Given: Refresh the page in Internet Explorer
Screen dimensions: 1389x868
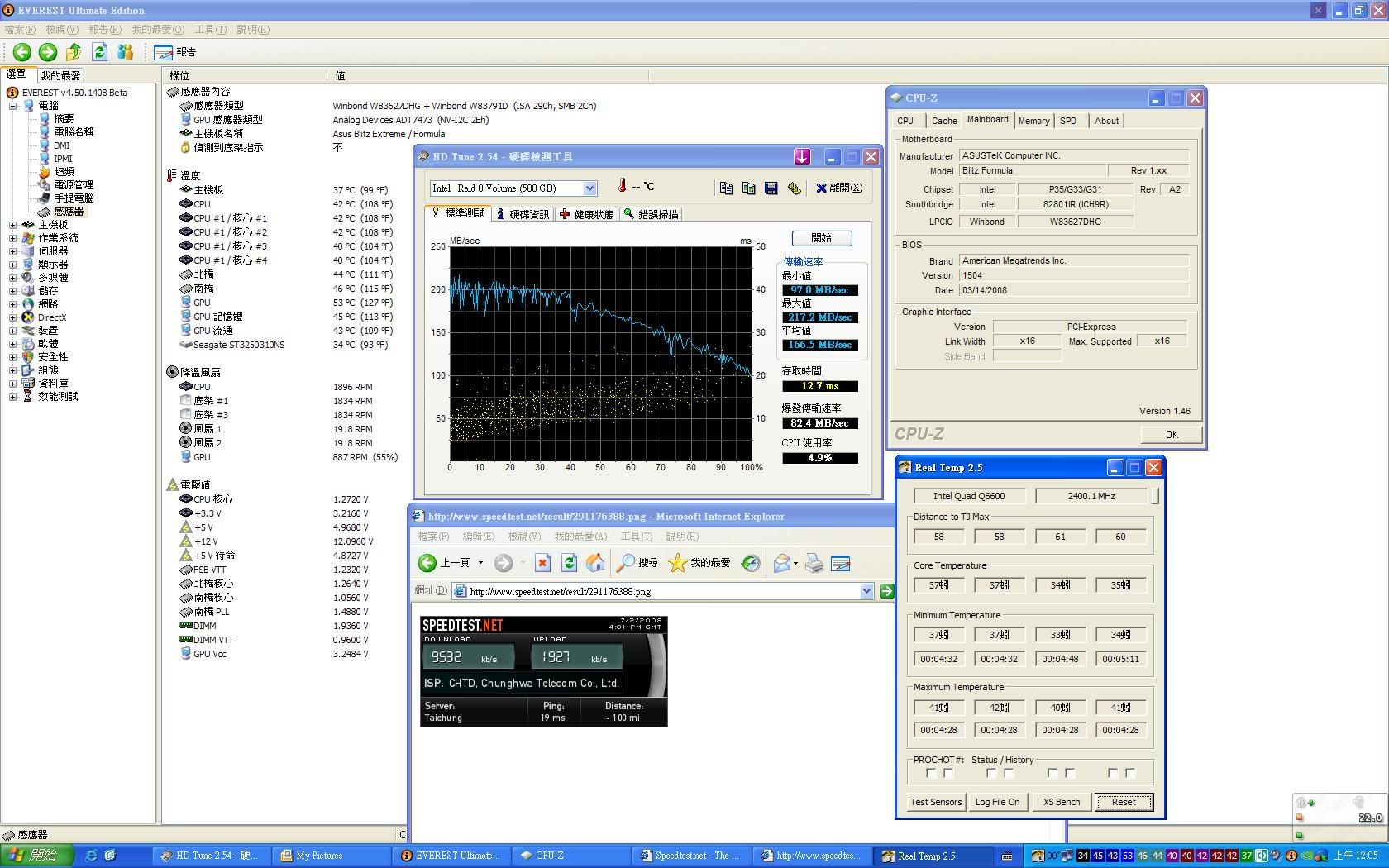Looking at the screenshot, I should 569,563.
